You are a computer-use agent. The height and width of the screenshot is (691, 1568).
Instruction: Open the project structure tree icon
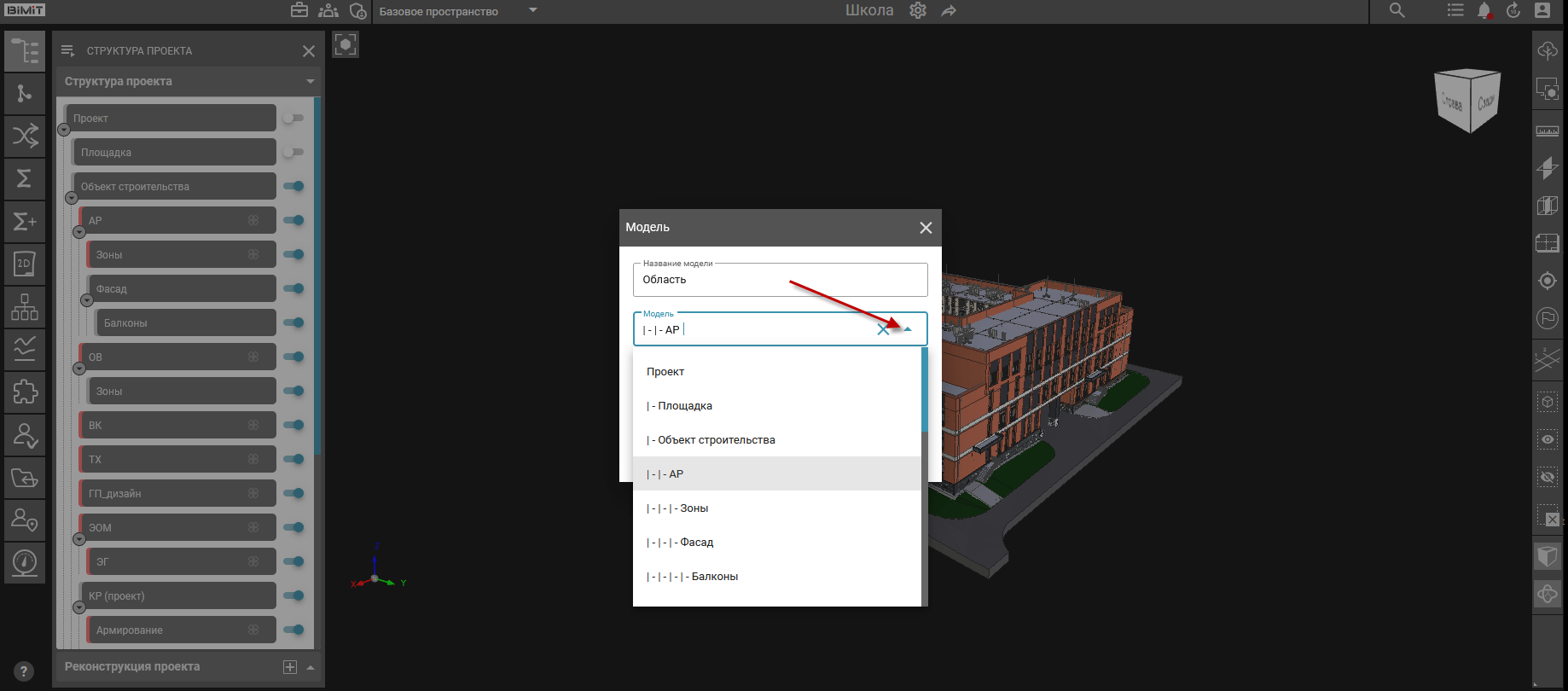coord(25,51)
